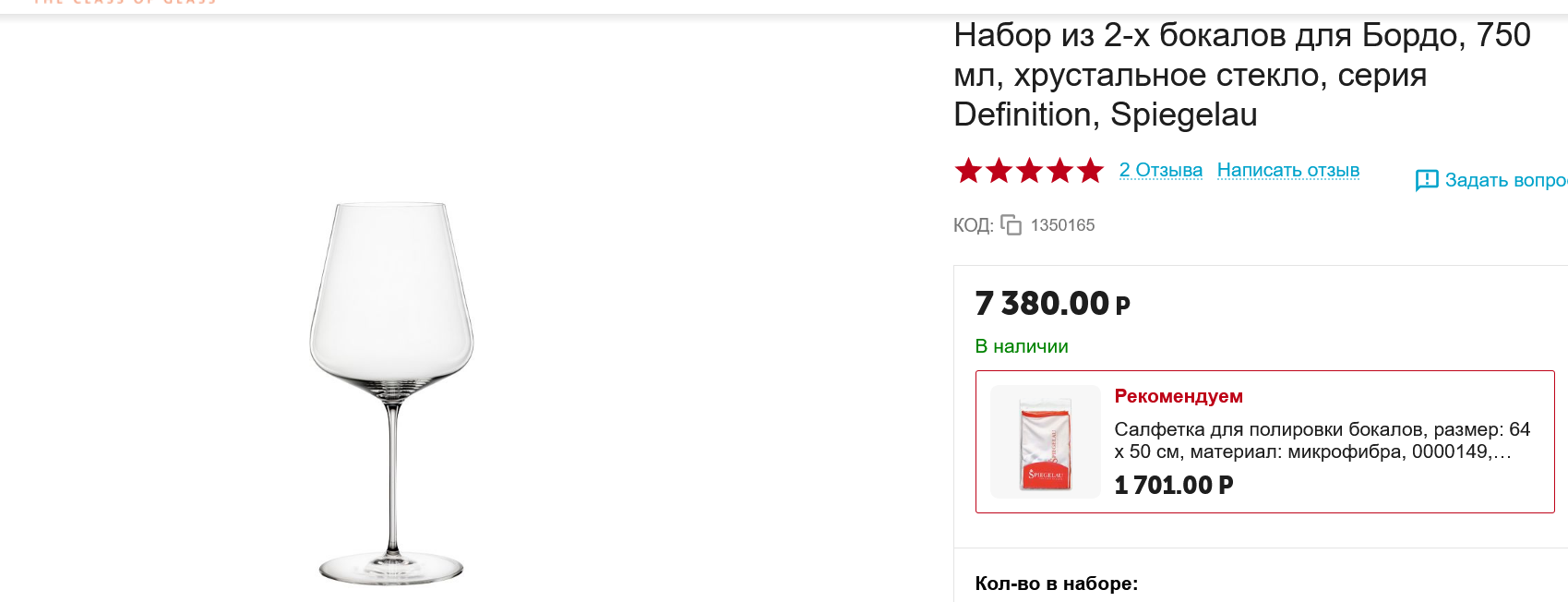This screenshot has height=602, width=1568.
Task: Open the "2 Отзыва" reviews link
Action: [1160, 171]
